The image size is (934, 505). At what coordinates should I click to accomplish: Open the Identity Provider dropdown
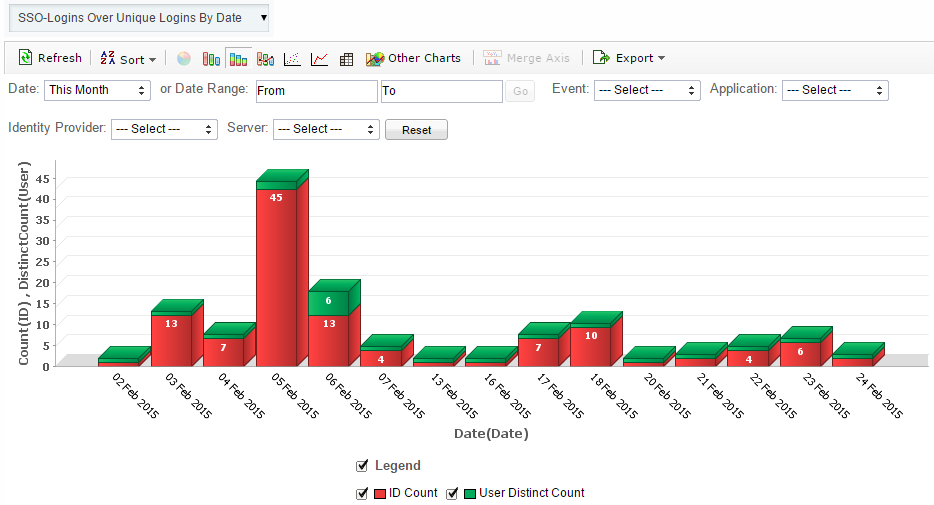(164, 129)
